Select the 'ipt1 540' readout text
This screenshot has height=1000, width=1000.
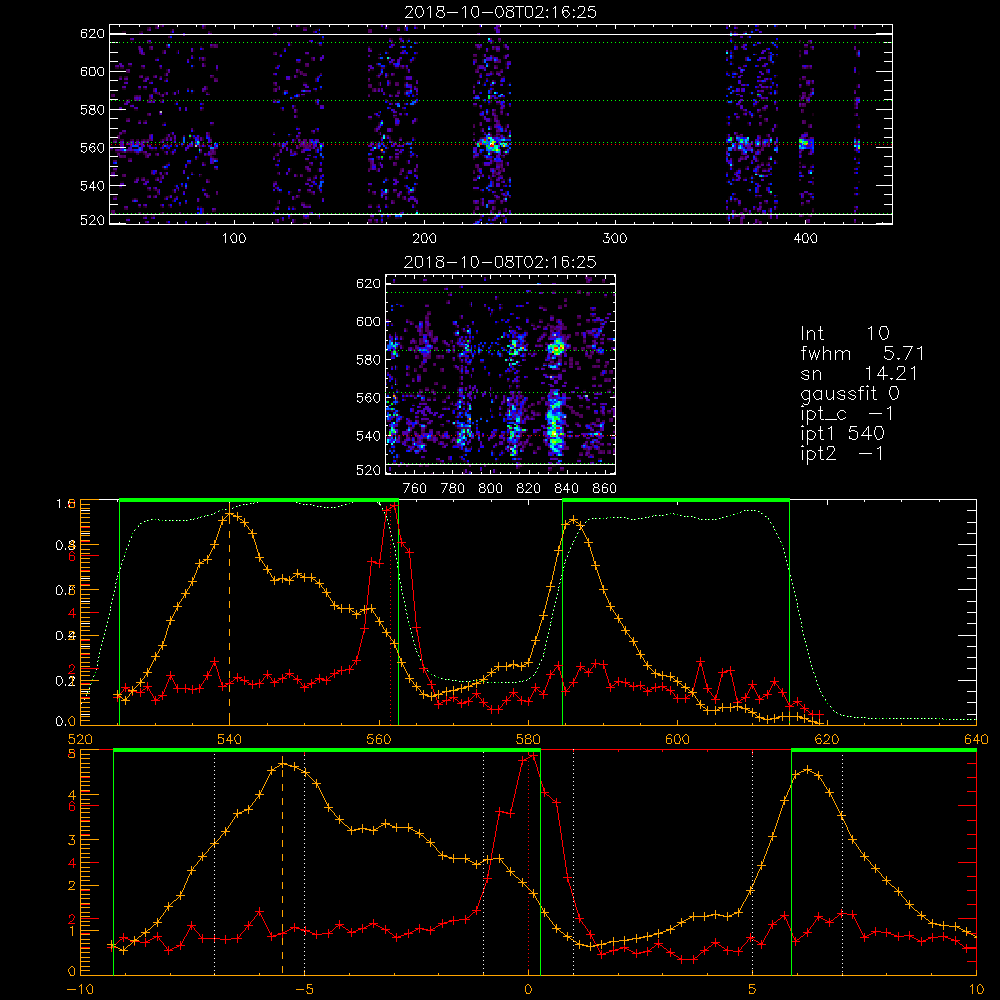pos(842,434)
